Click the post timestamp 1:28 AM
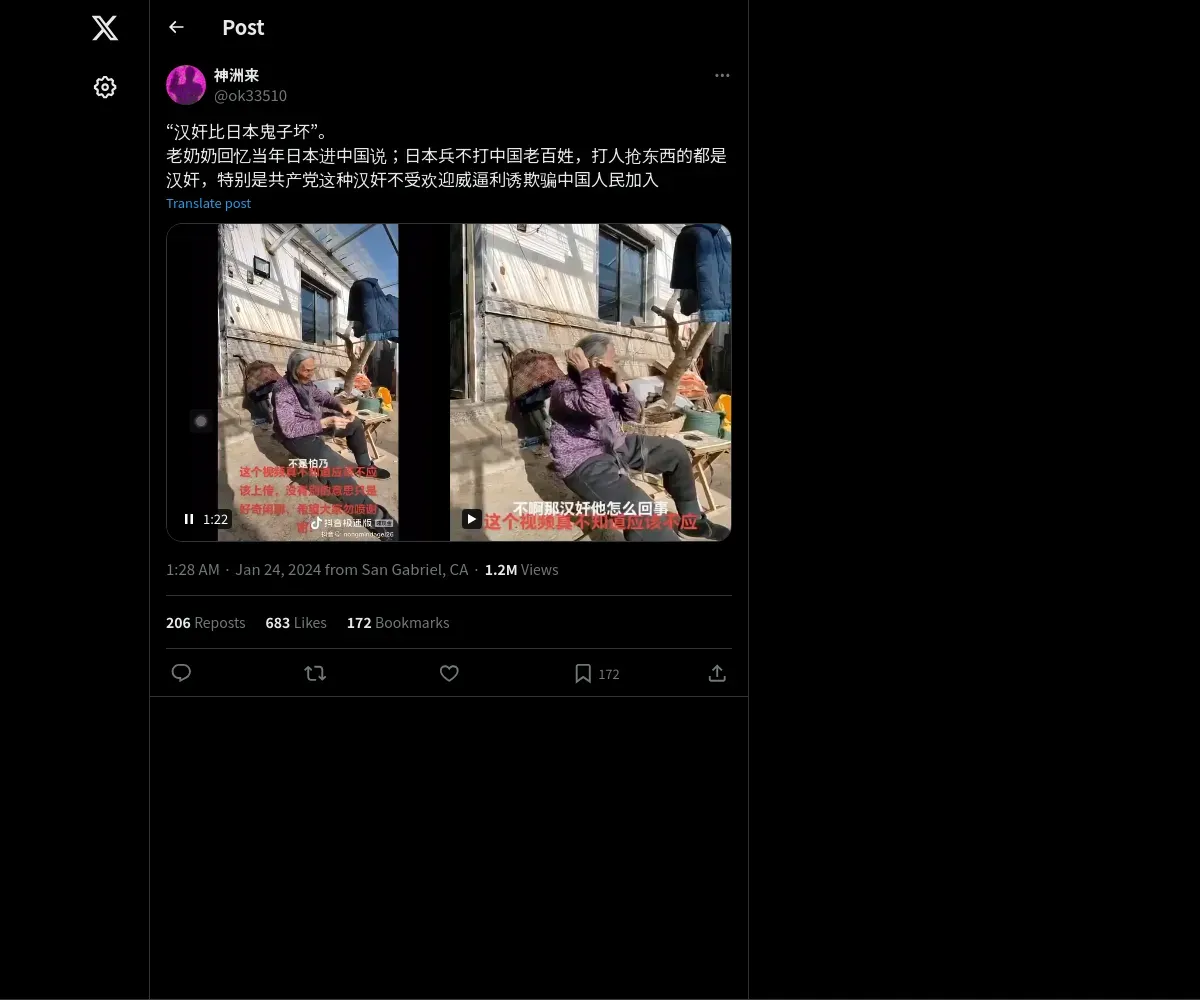 [x=193, y=569]
